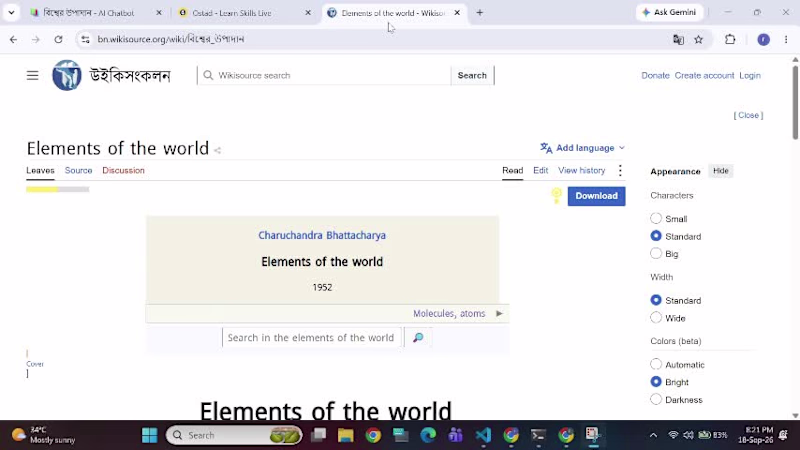Select Darkness color mode
The image size is (800, 450).
(x=656, y=399)
